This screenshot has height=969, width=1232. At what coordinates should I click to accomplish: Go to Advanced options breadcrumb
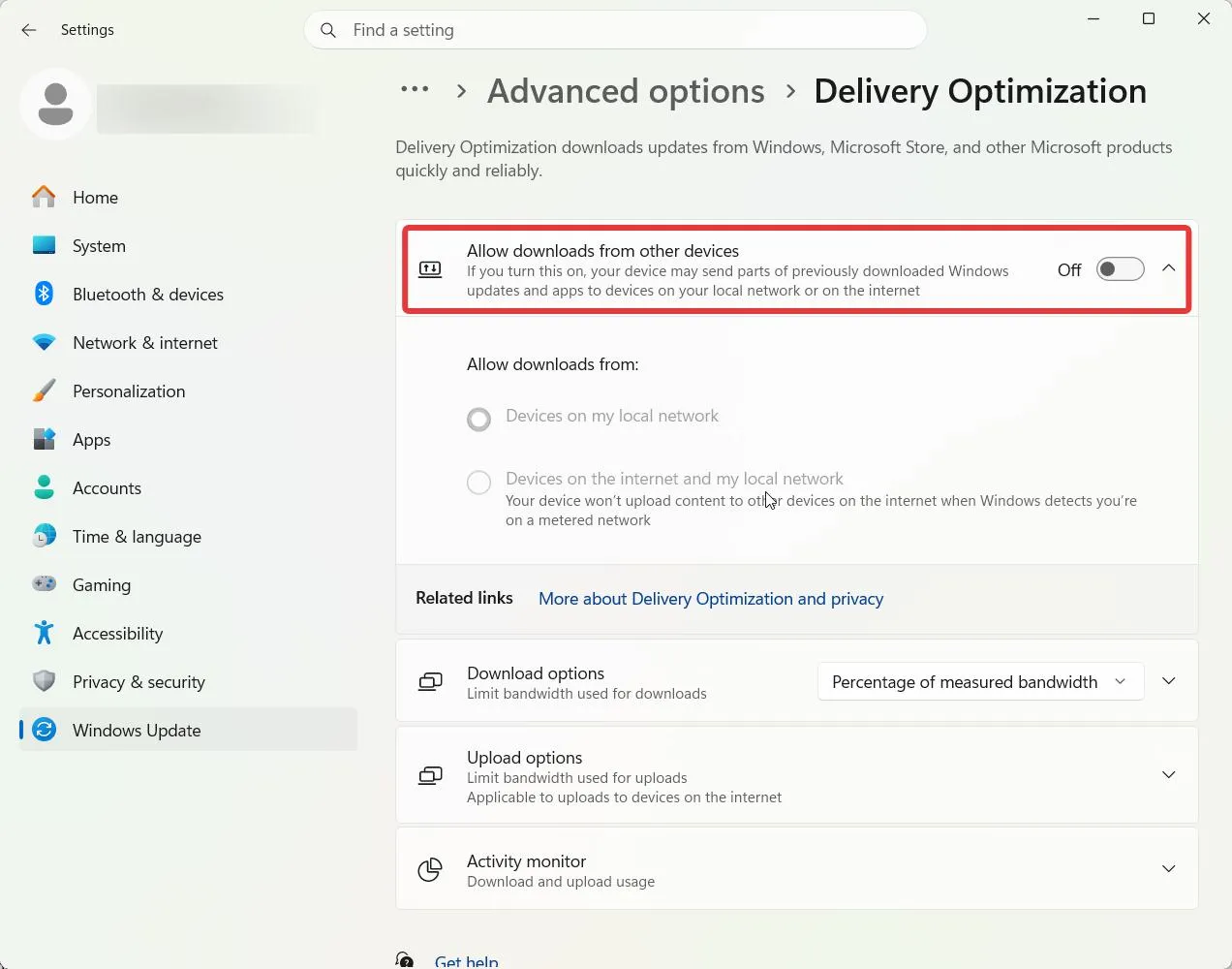tap(626, 91)
